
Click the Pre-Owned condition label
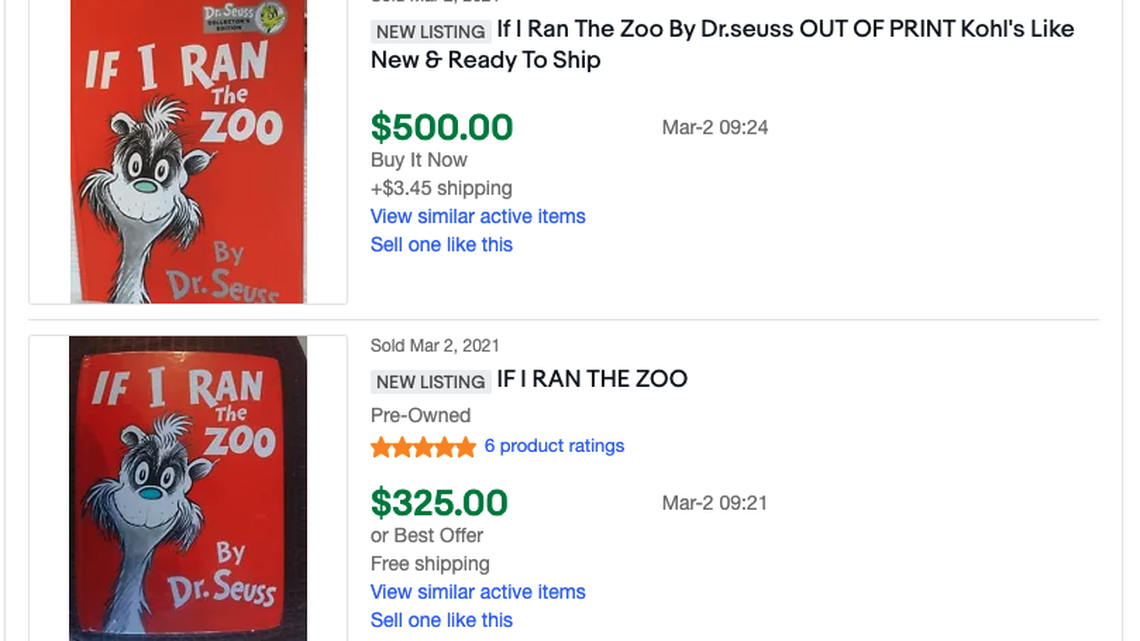(x=421, y=415)
